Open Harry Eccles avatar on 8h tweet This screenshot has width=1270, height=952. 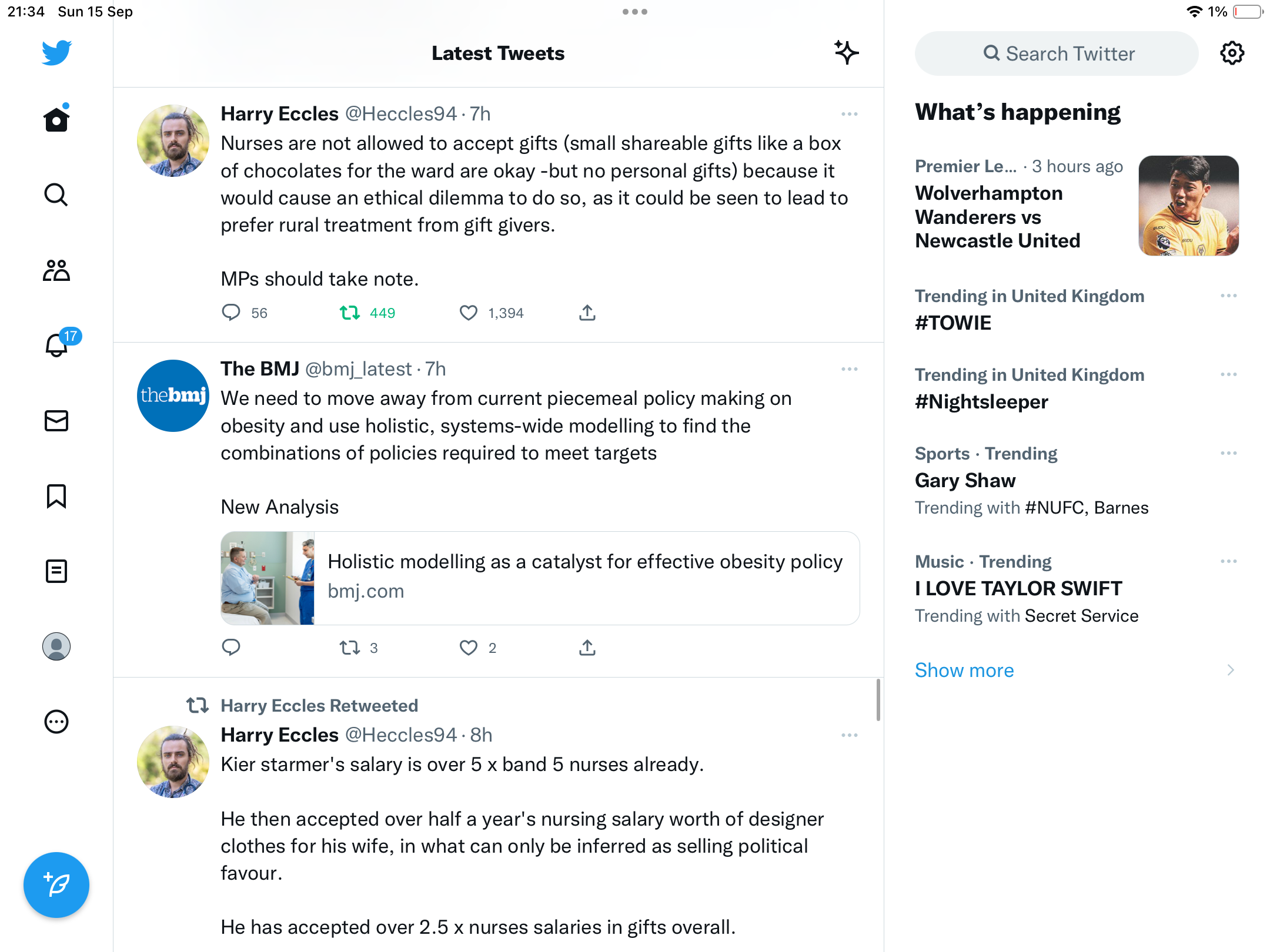[173, 762]
